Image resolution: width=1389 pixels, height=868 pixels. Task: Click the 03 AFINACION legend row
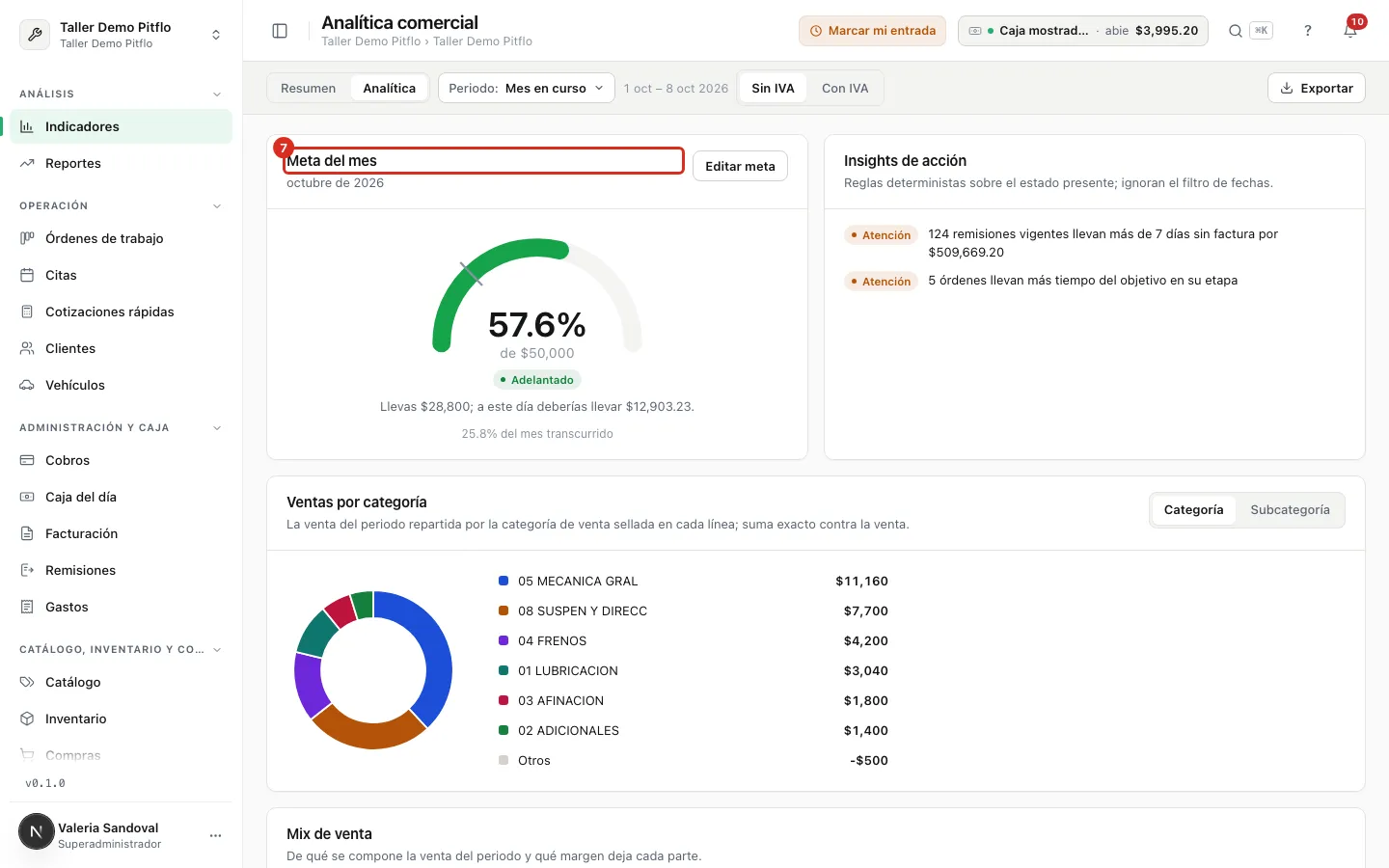point(693,701)
